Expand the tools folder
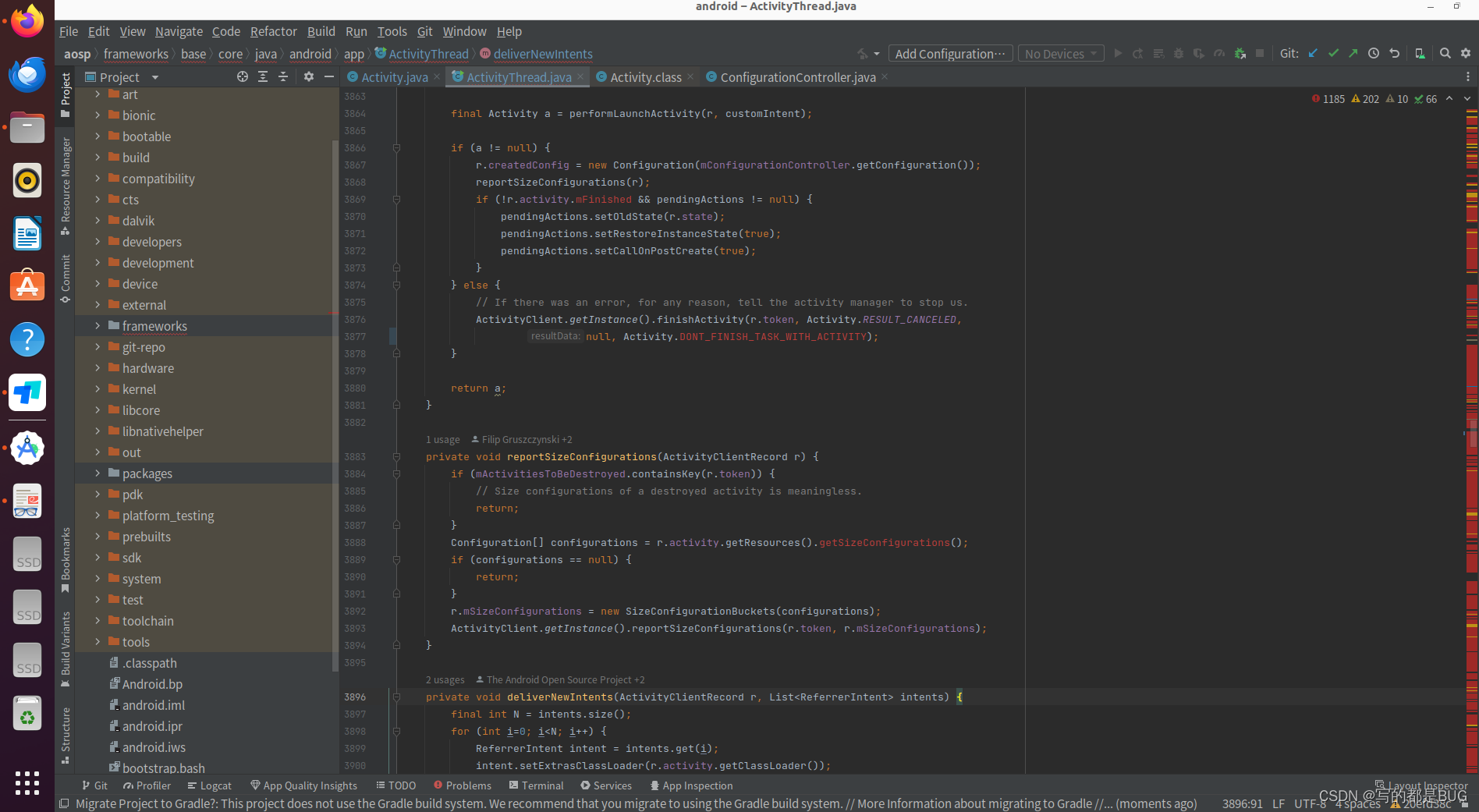This screenshot has width=1479, height=812. [98, 642]
